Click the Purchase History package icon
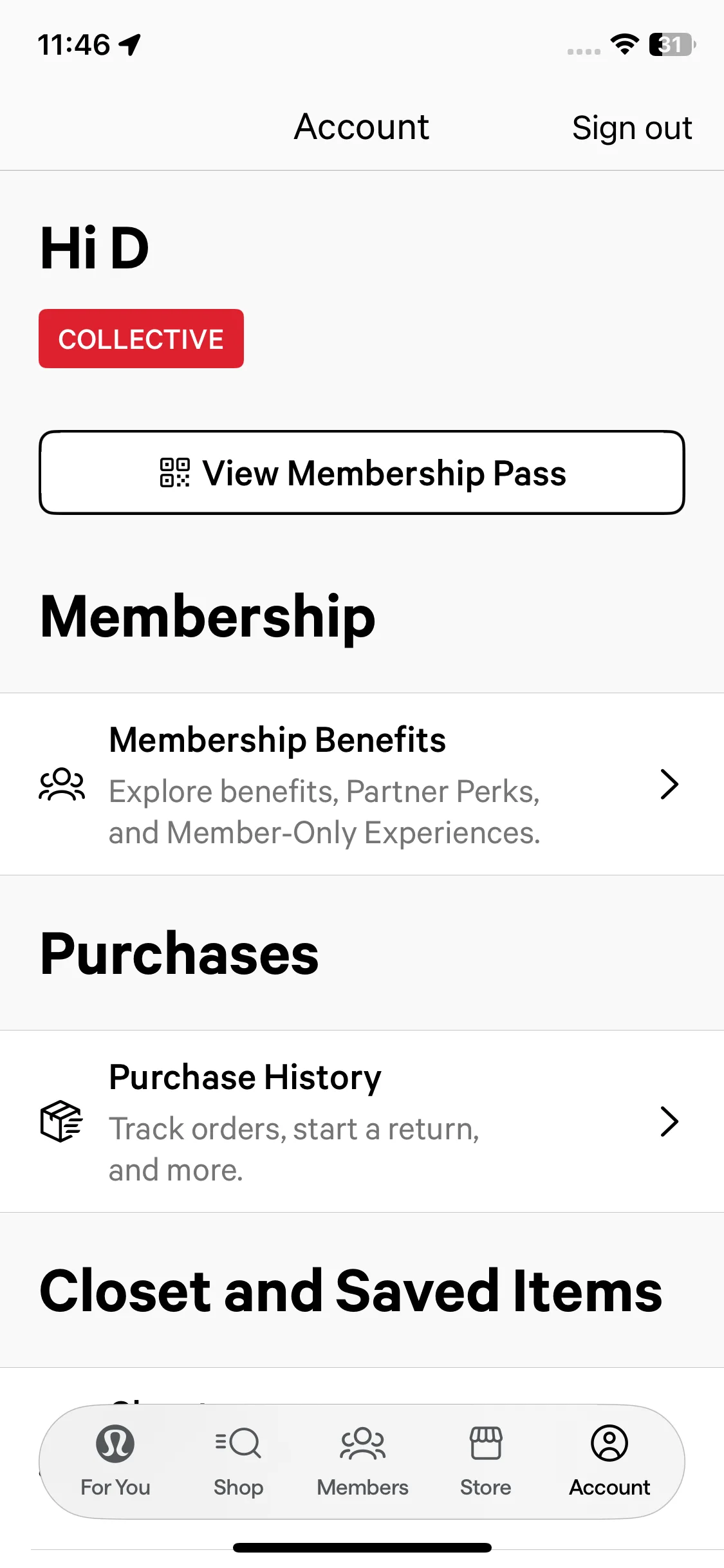 click(62, 1121)
